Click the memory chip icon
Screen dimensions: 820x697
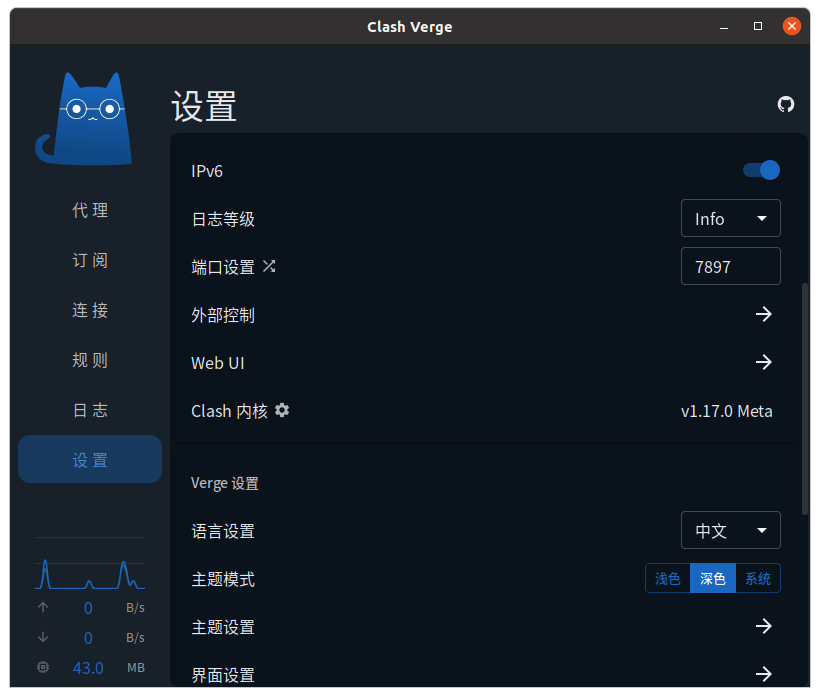[x=43, y=667]
